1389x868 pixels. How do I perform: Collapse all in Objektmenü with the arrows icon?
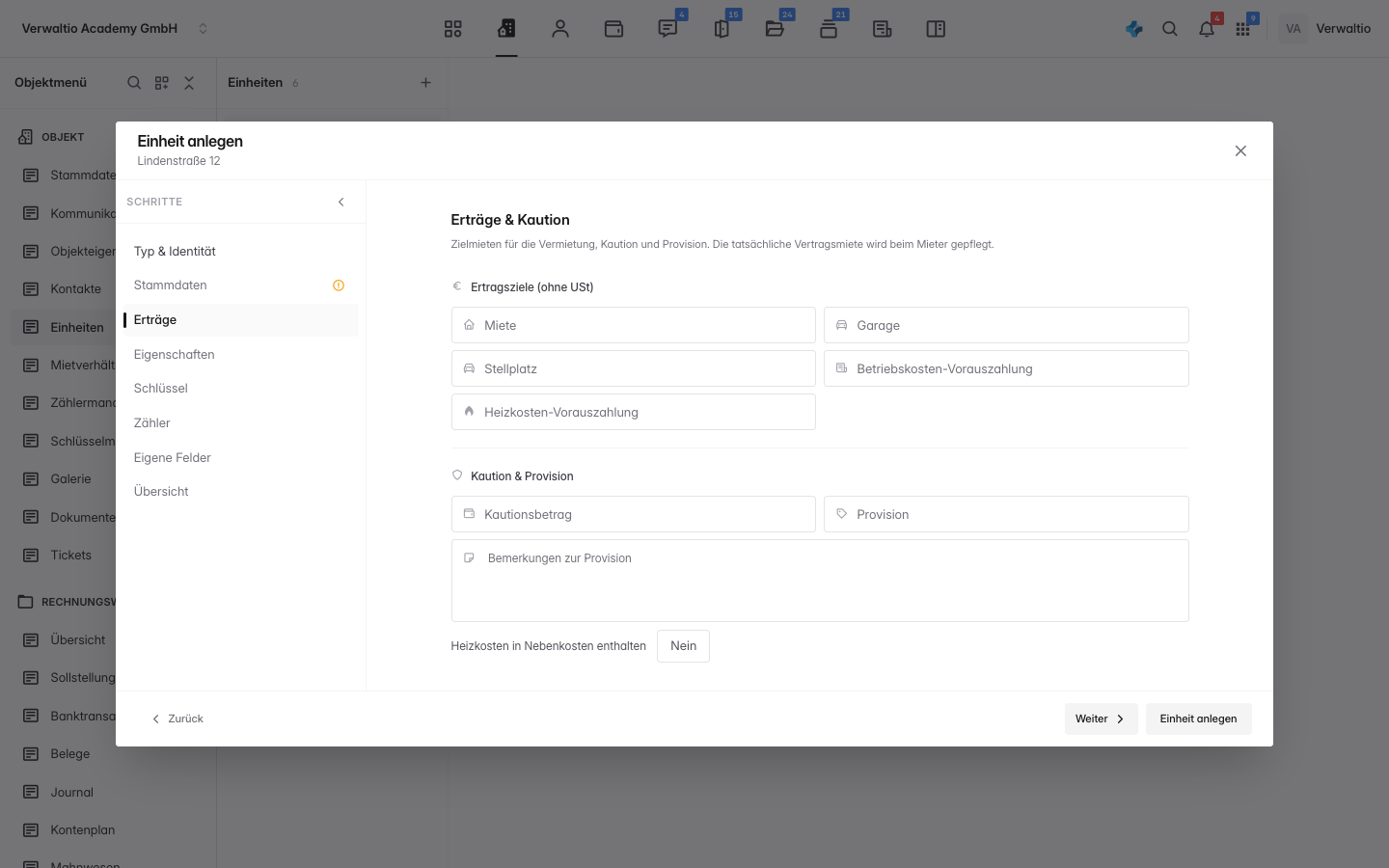[189, 83]
